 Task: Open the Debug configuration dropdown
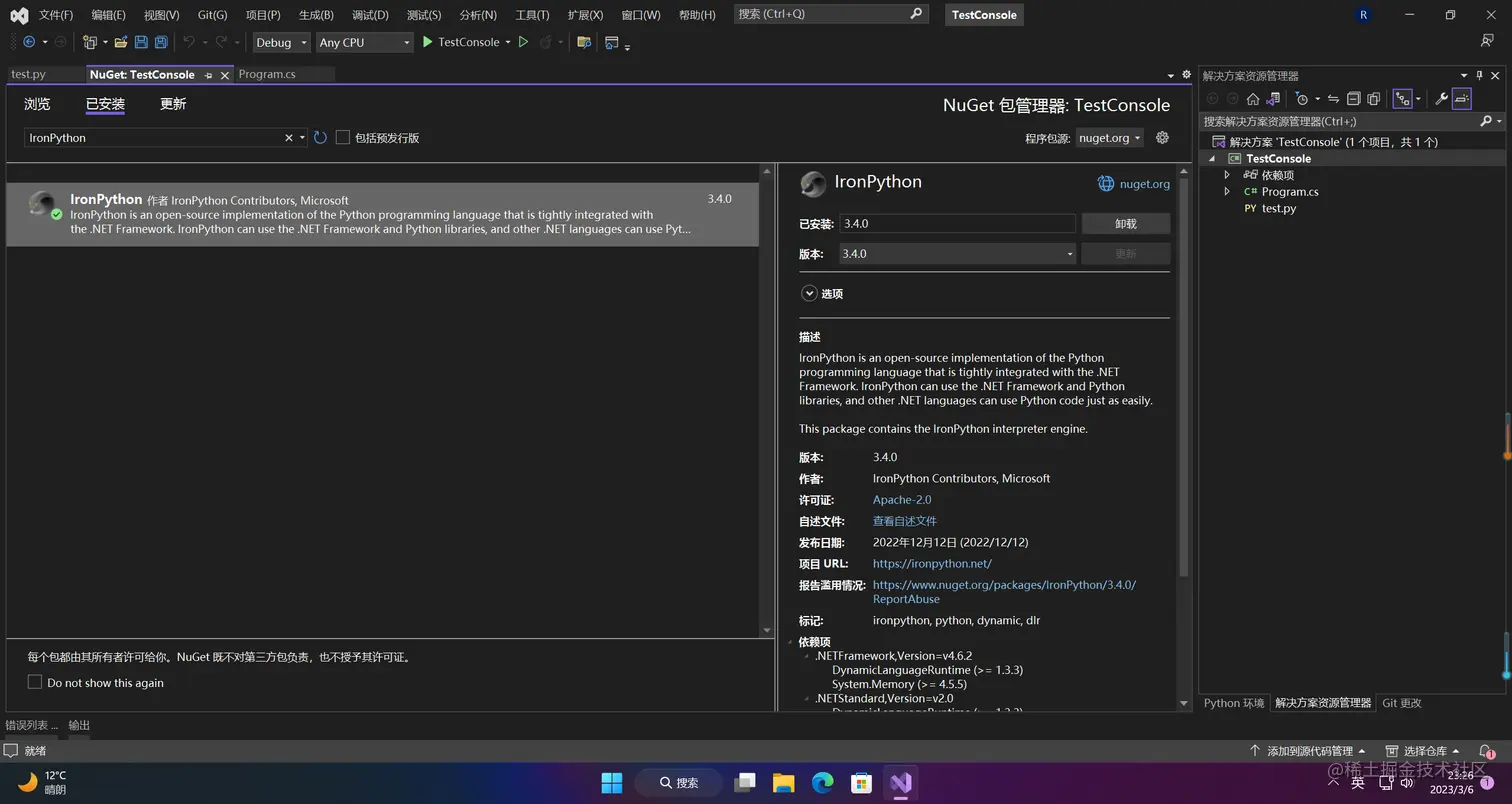pos(281,42)
